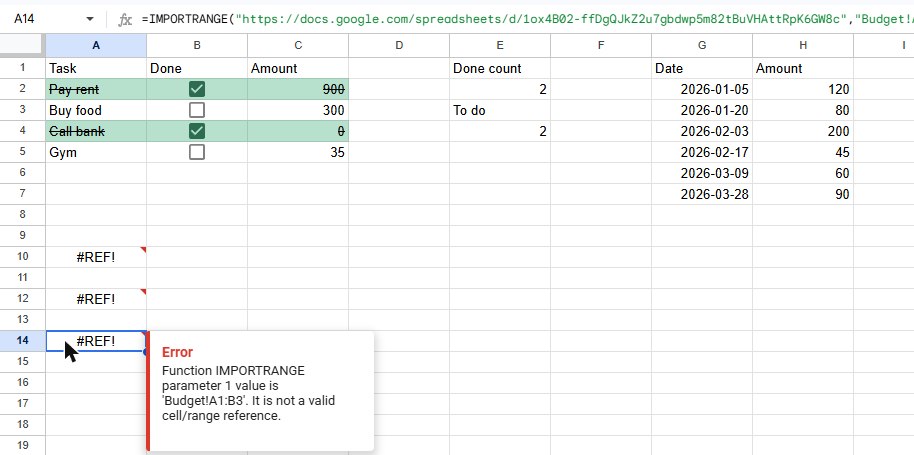Select column A header
Image resolution: width=914 pixels, height=455 pixels.
[x=96, y=45]
